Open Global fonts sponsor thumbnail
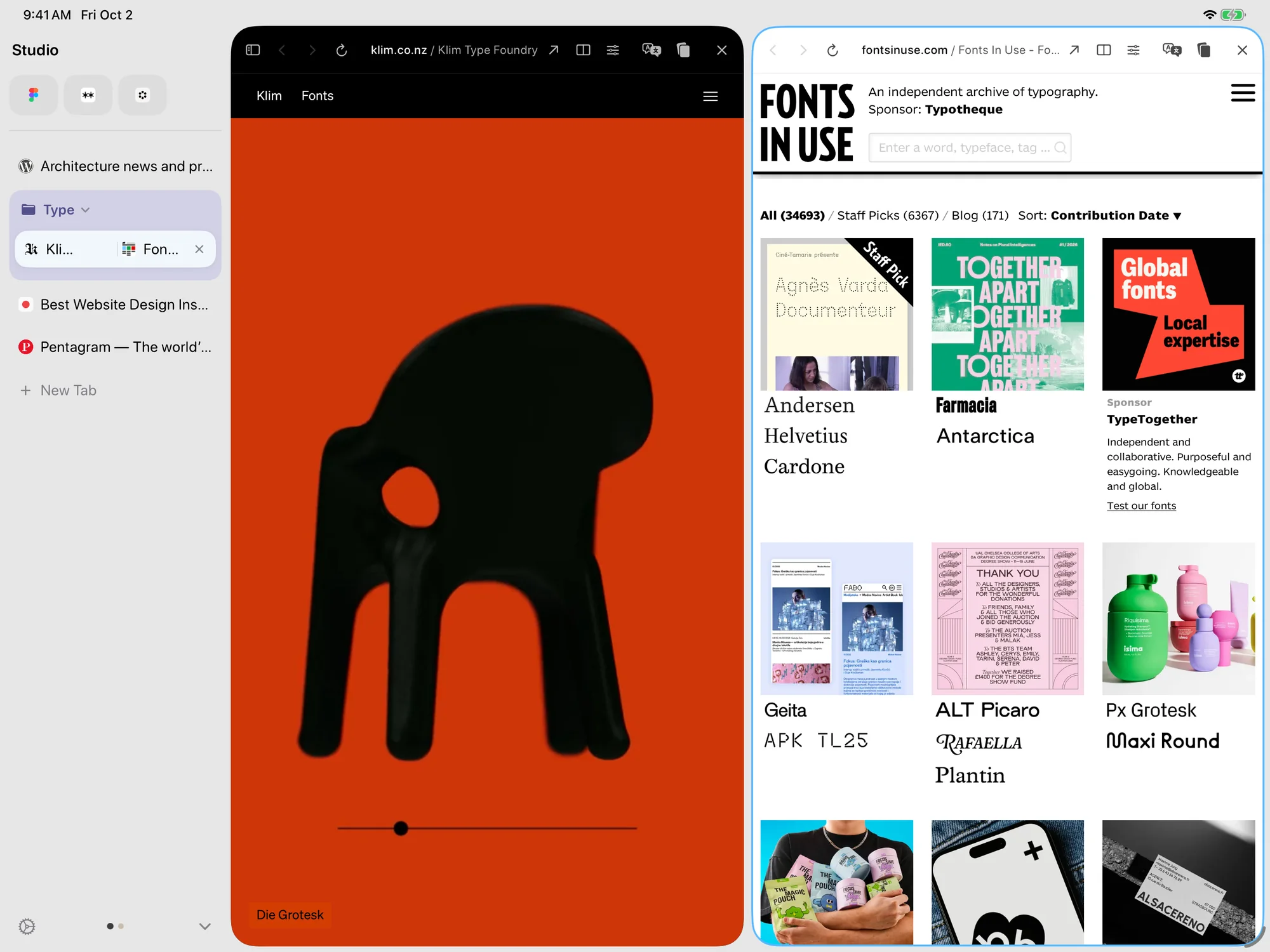This screenshot has width=1270, height=952. pos(1179,314)
